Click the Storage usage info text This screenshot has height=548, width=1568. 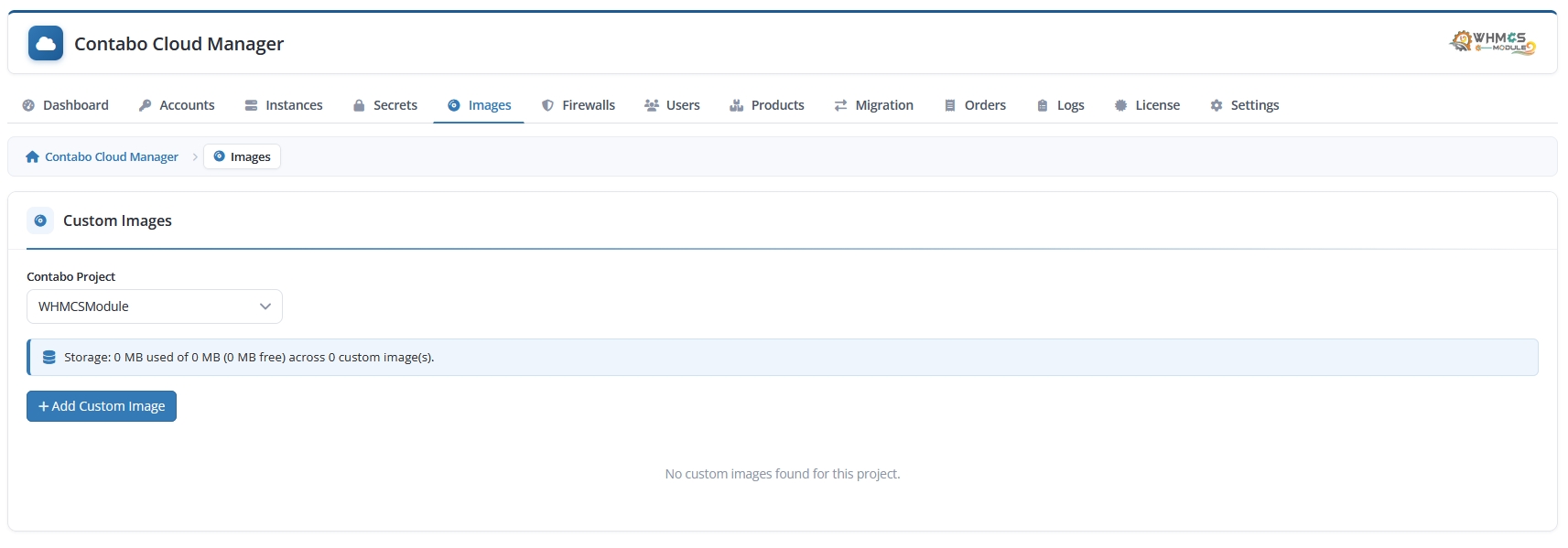tap(249, 357)
